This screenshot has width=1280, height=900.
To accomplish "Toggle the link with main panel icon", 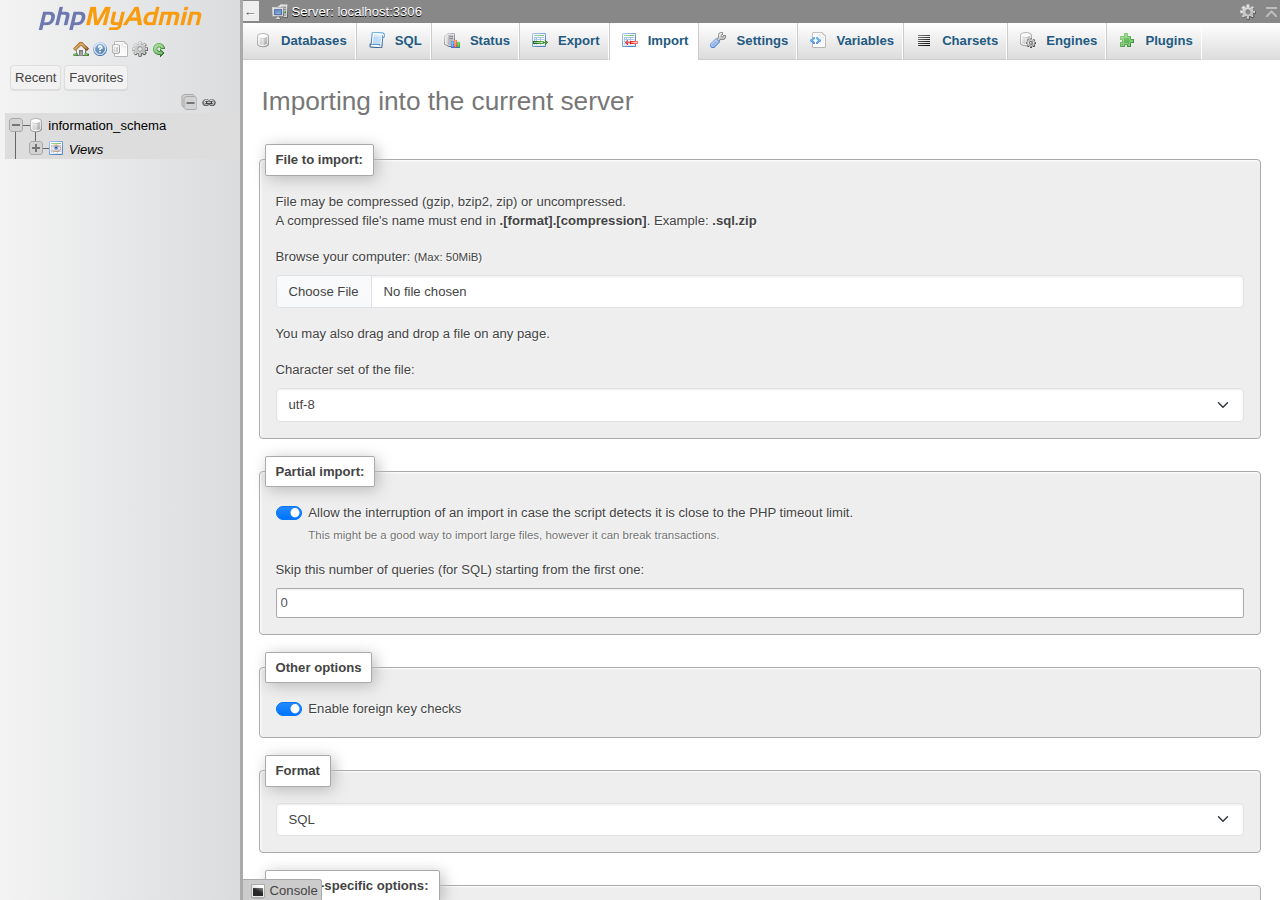I will click(x=209, y=102).
